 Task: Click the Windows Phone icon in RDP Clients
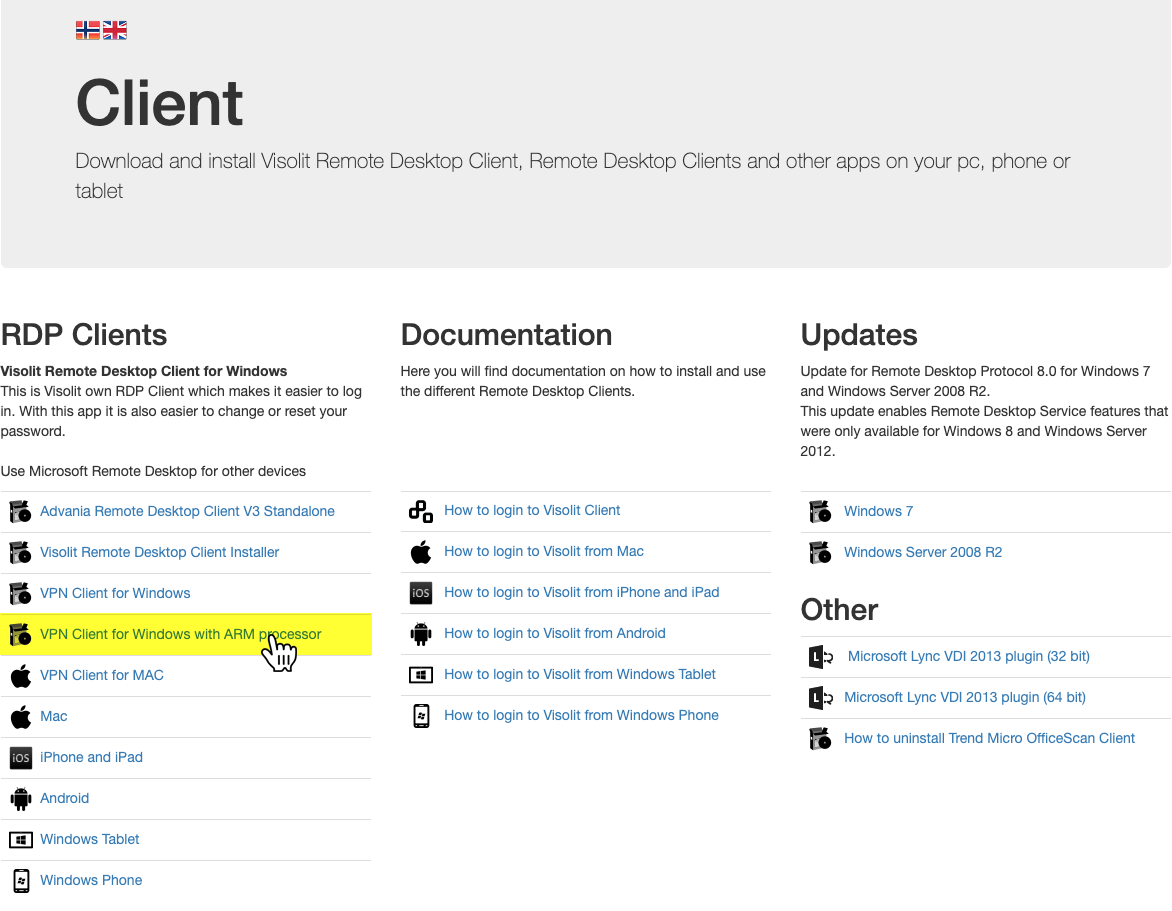pos(20,880)
